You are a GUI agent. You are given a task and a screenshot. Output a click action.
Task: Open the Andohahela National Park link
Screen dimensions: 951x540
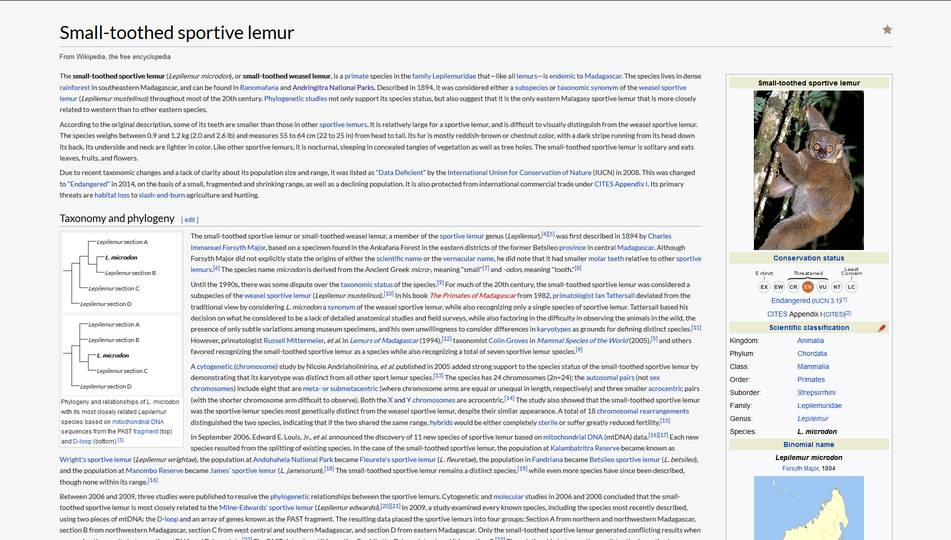(293, 459)
